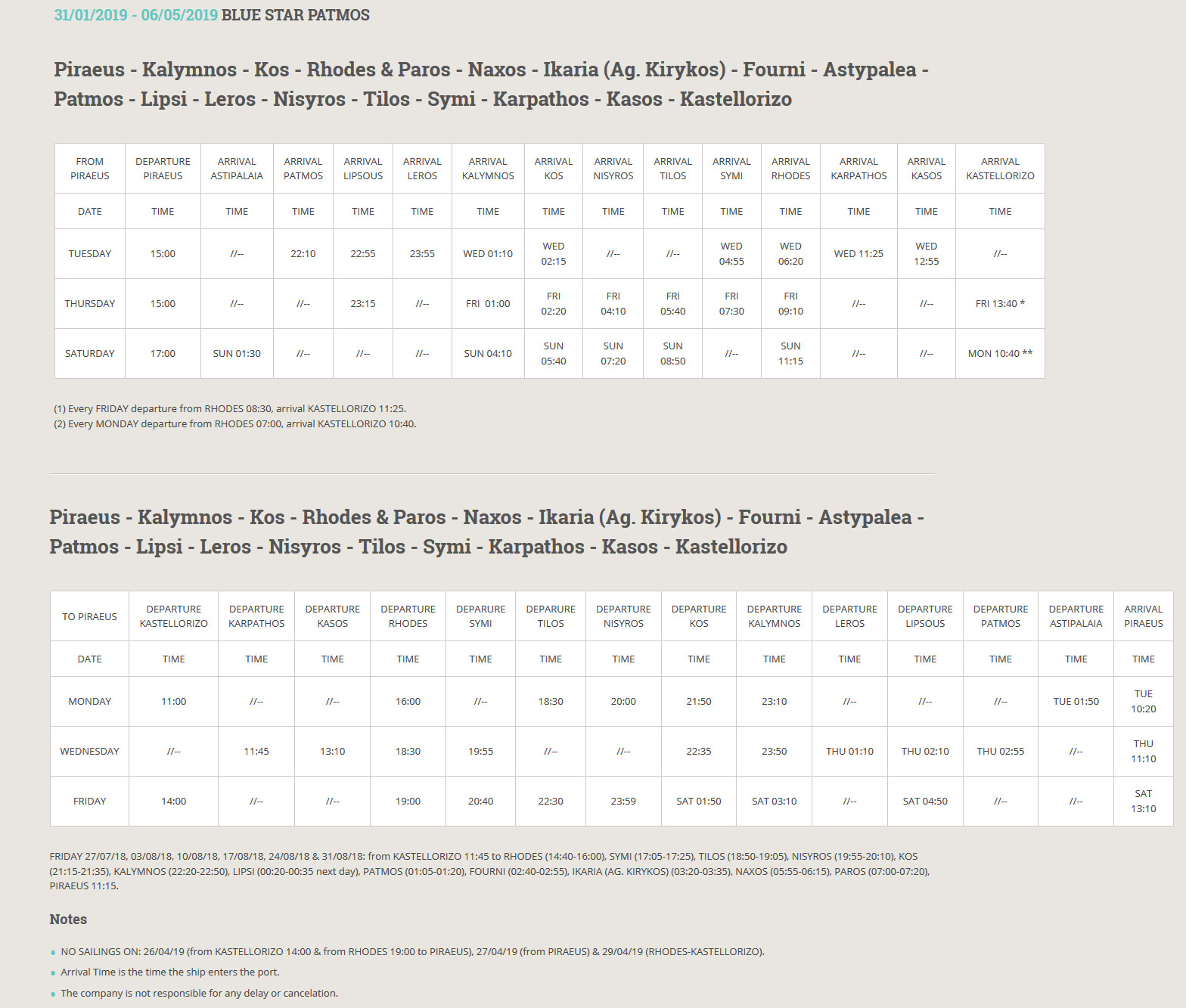
Task: Select the THURSDAY row label
Action: (x=90, y=304)
